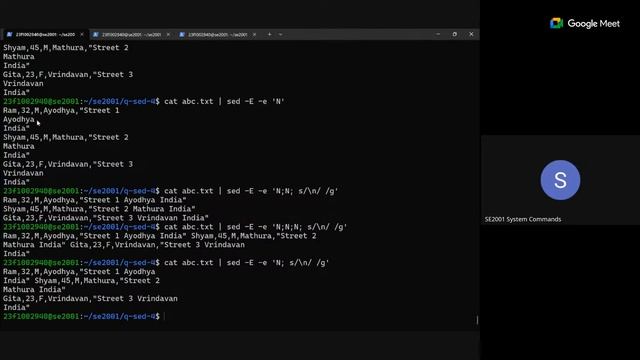The height and width of the screenshot is (360, 640).
Task: Click output line Shyam,45,M,Mathura,"Street 2 Mathura India"
Action: pos(99,209)
